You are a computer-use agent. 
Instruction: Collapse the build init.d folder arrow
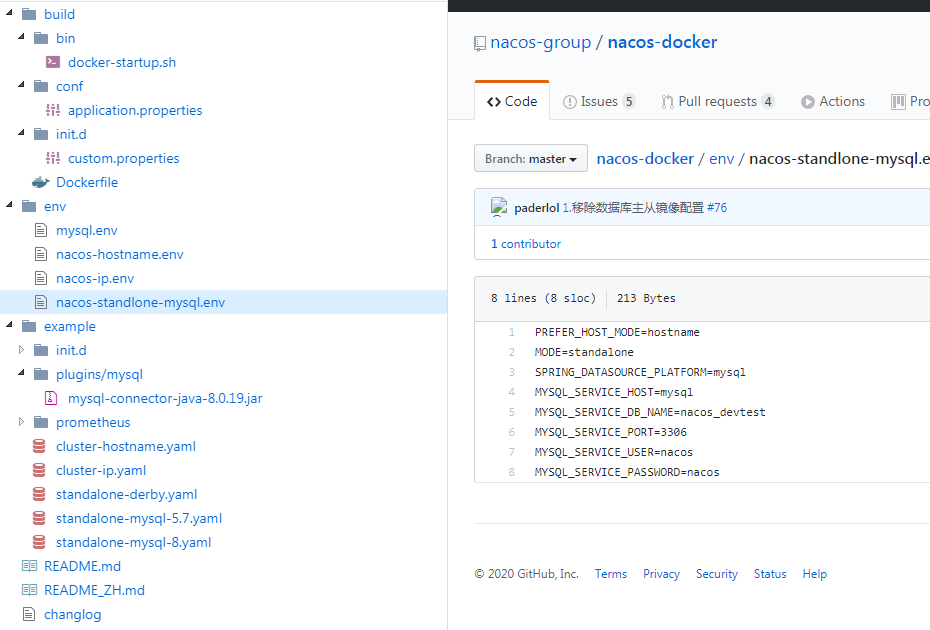[21, 133]
